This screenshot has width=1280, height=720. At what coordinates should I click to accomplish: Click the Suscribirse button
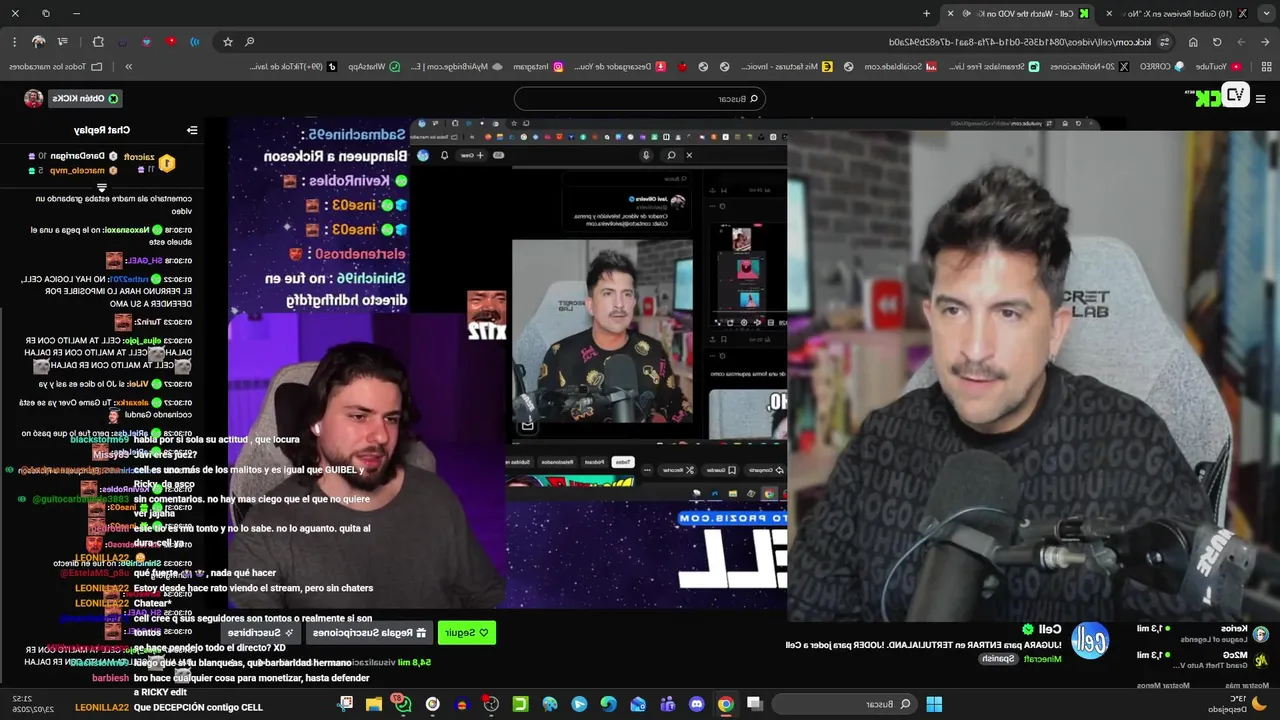[260, 633]
